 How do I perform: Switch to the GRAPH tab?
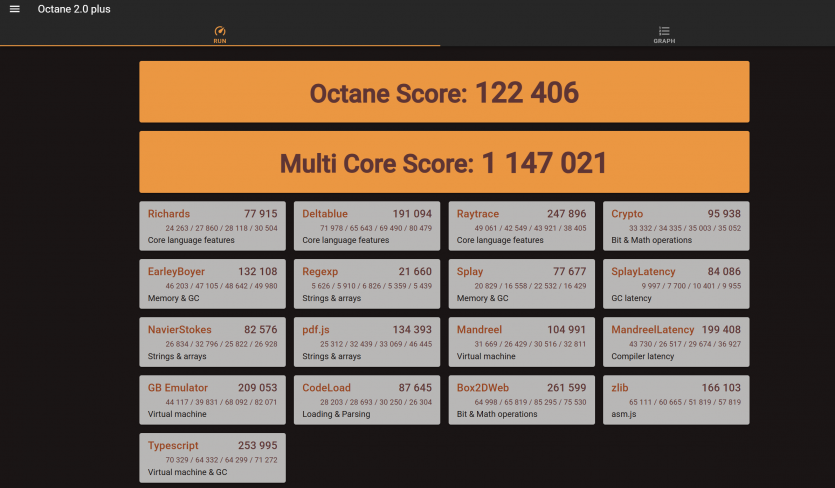(664, 36)
